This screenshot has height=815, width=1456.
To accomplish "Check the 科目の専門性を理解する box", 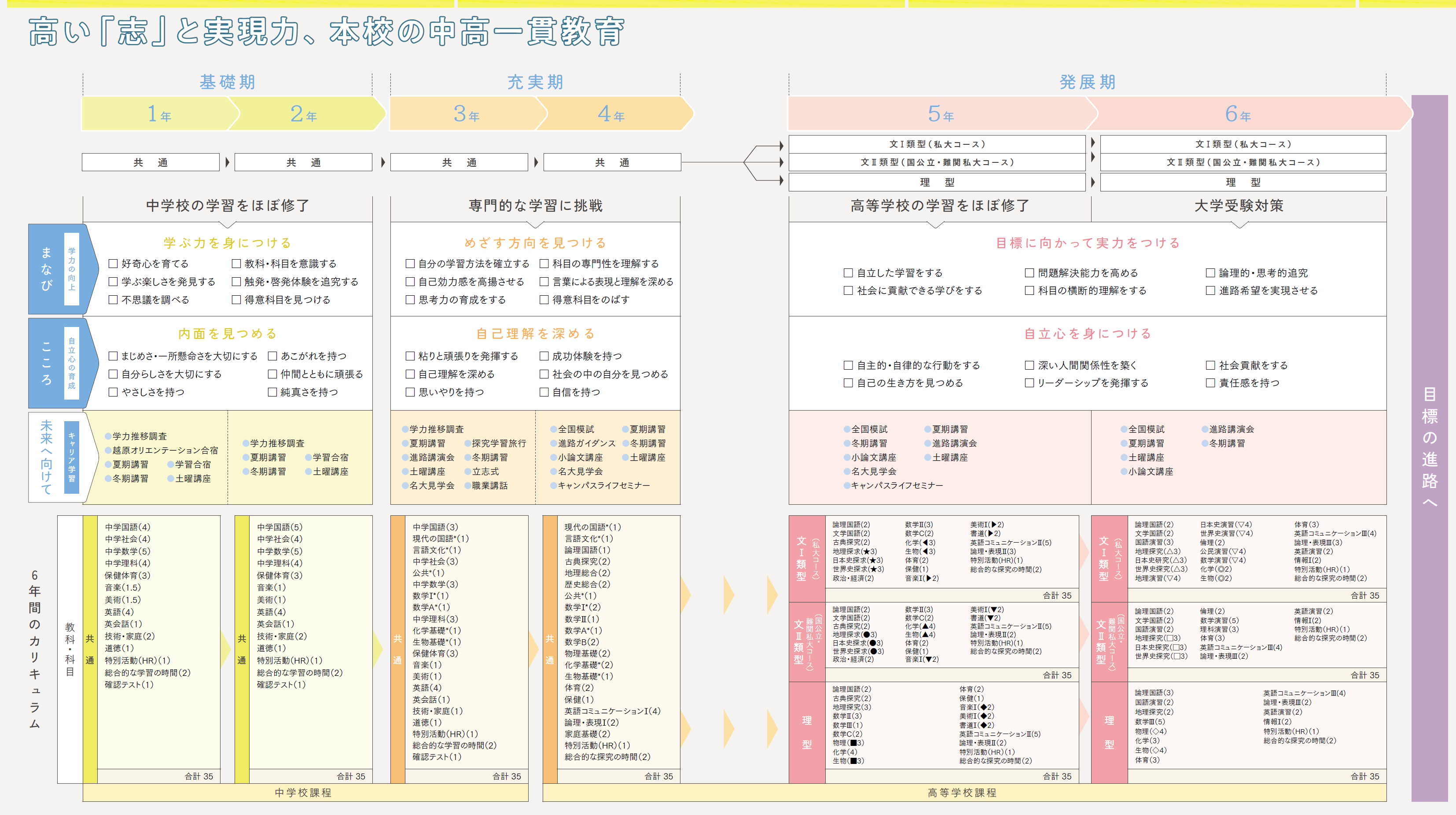I will click(x=544, y=263).
